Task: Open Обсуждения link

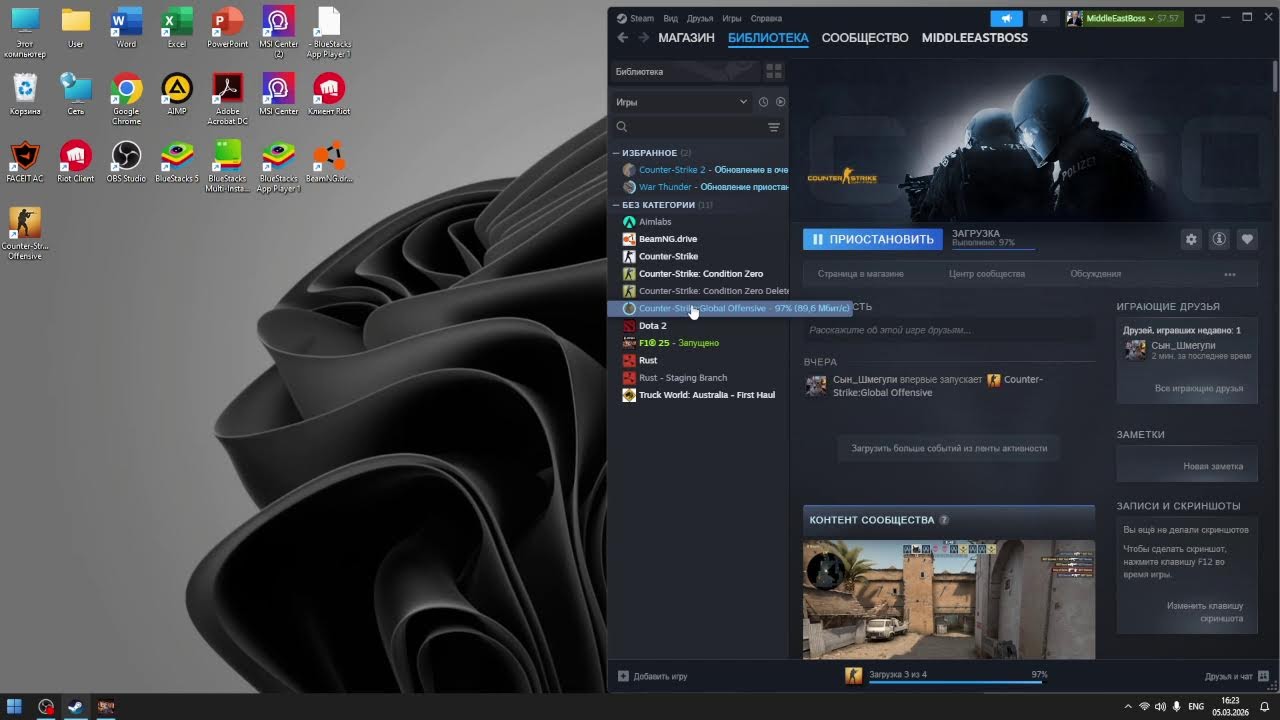Action: (1096, 274)
